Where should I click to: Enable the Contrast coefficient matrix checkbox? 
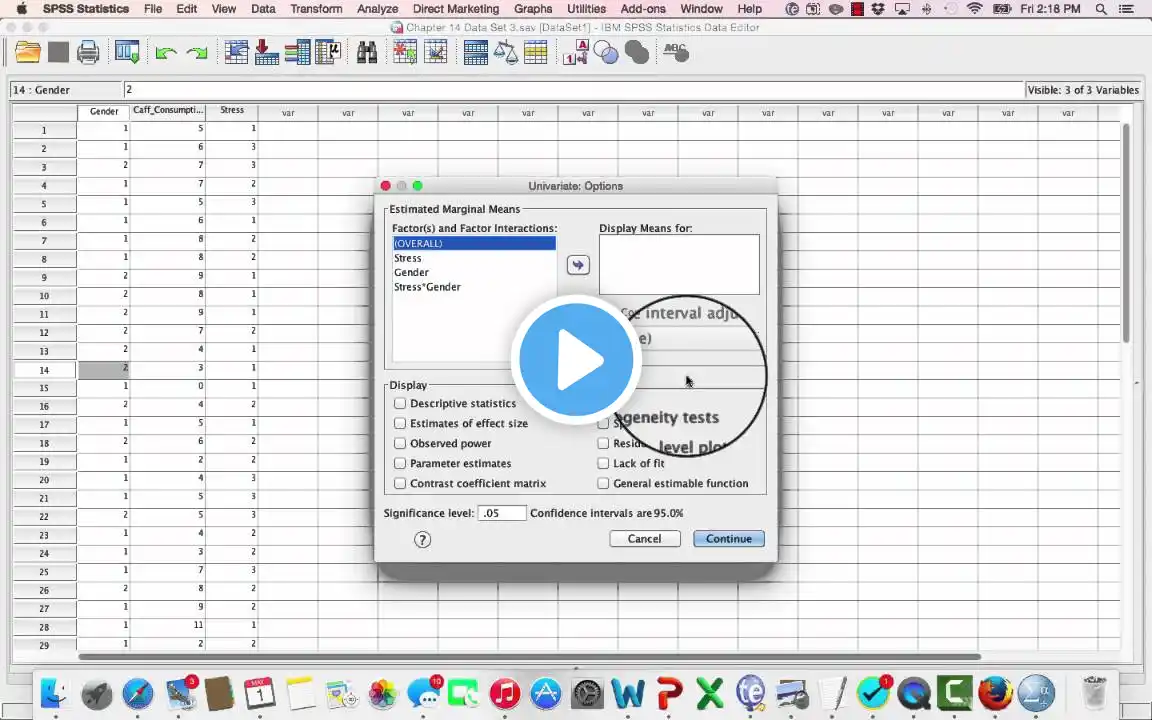click(400, 483)
